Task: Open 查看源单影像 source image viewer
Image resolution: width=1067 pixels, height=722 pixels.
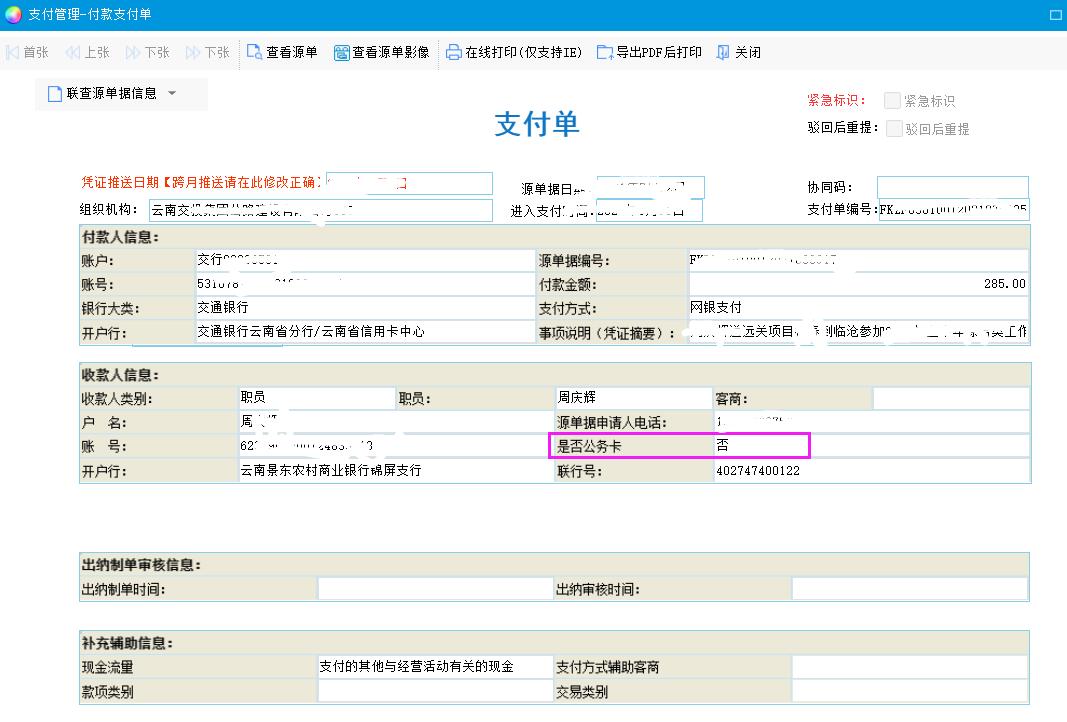Action: point(341,52)
